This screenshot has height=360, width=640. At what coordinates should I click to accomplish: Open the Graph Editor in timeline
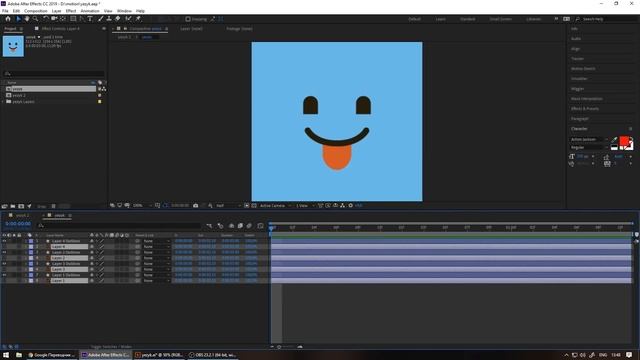(x=260, y=226)
